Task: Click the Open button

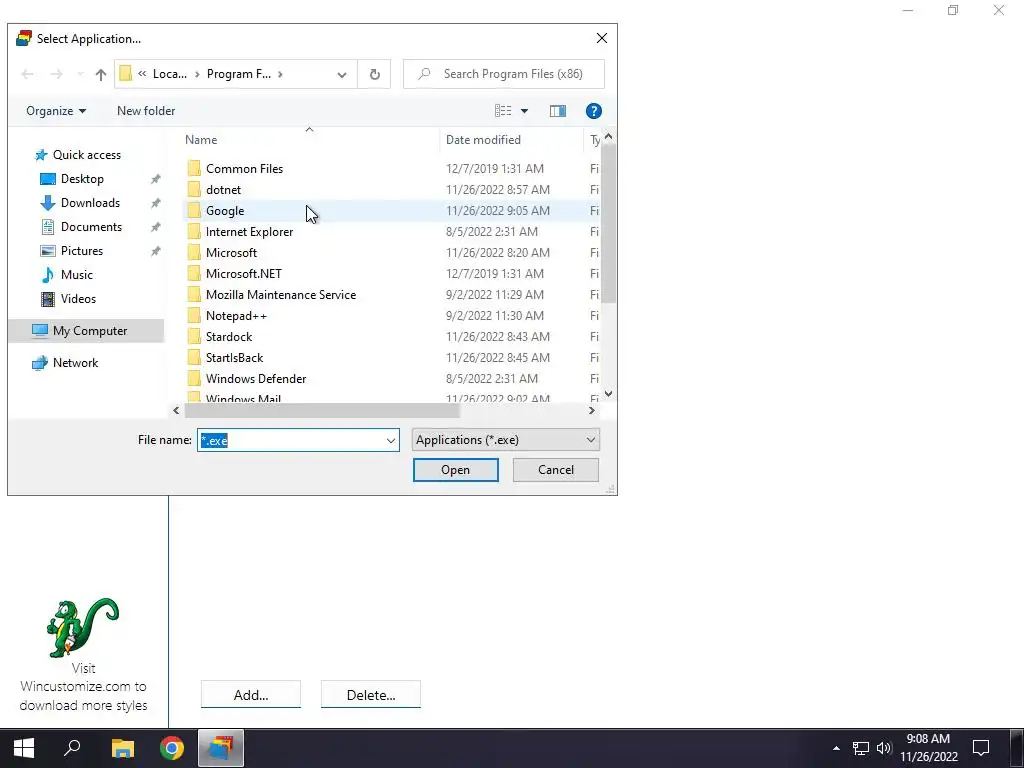Action: click(455, 470)
